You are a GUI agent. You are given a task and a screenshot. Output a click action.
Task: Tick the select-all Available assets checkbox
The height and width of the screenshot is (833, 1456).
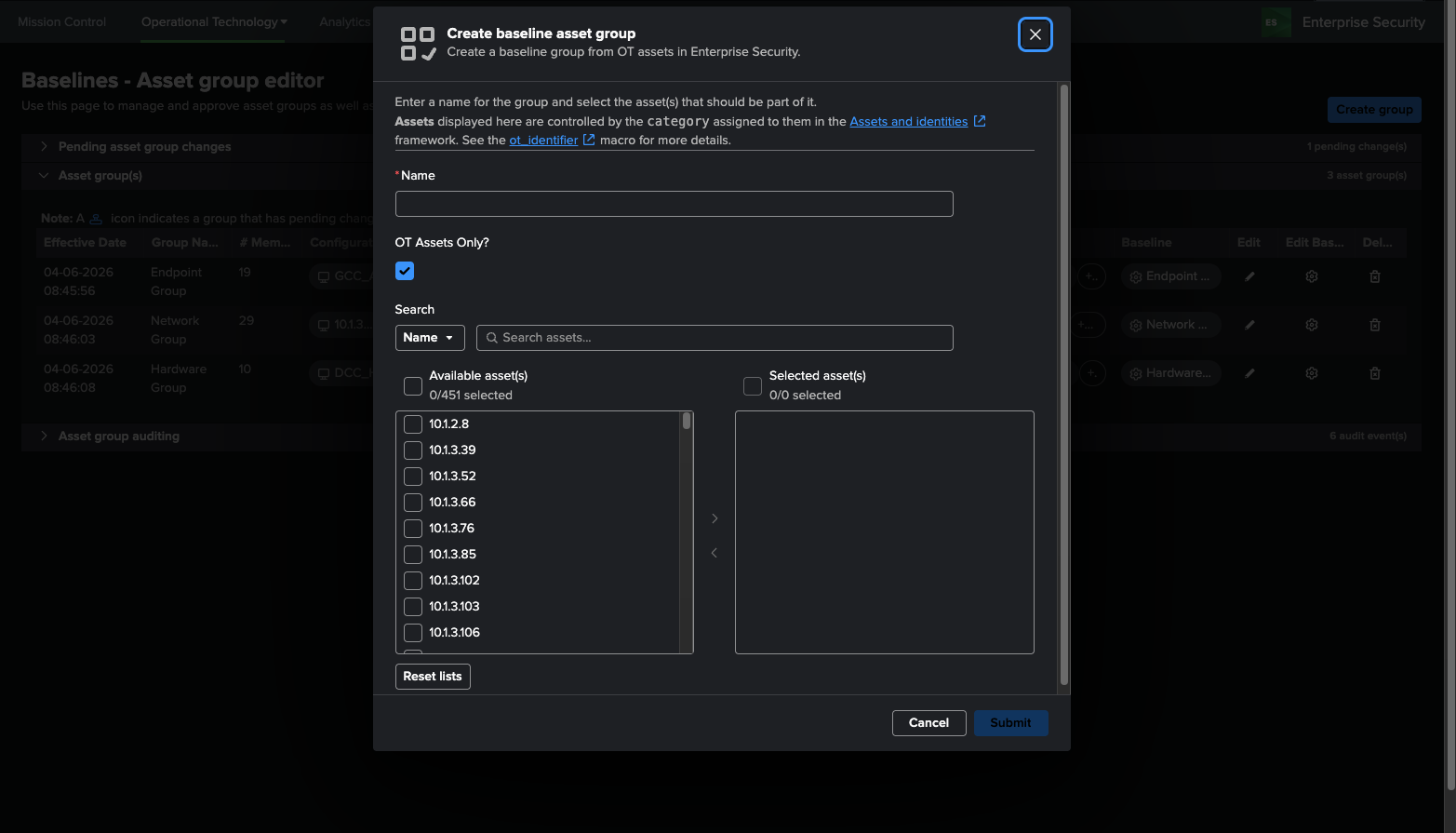413,385
